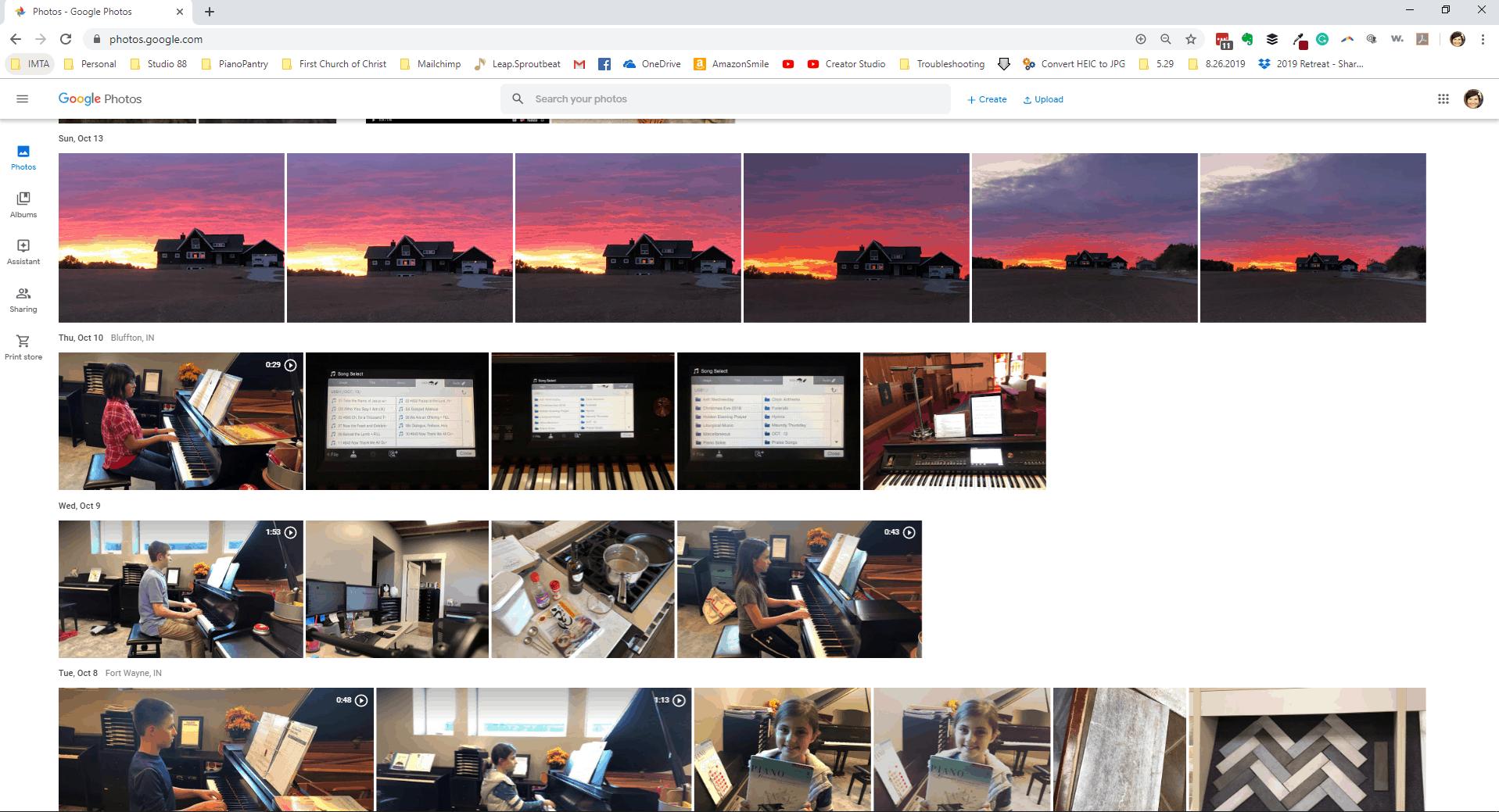
Task: Open the Google apps grid
Action: [1443, 99]
